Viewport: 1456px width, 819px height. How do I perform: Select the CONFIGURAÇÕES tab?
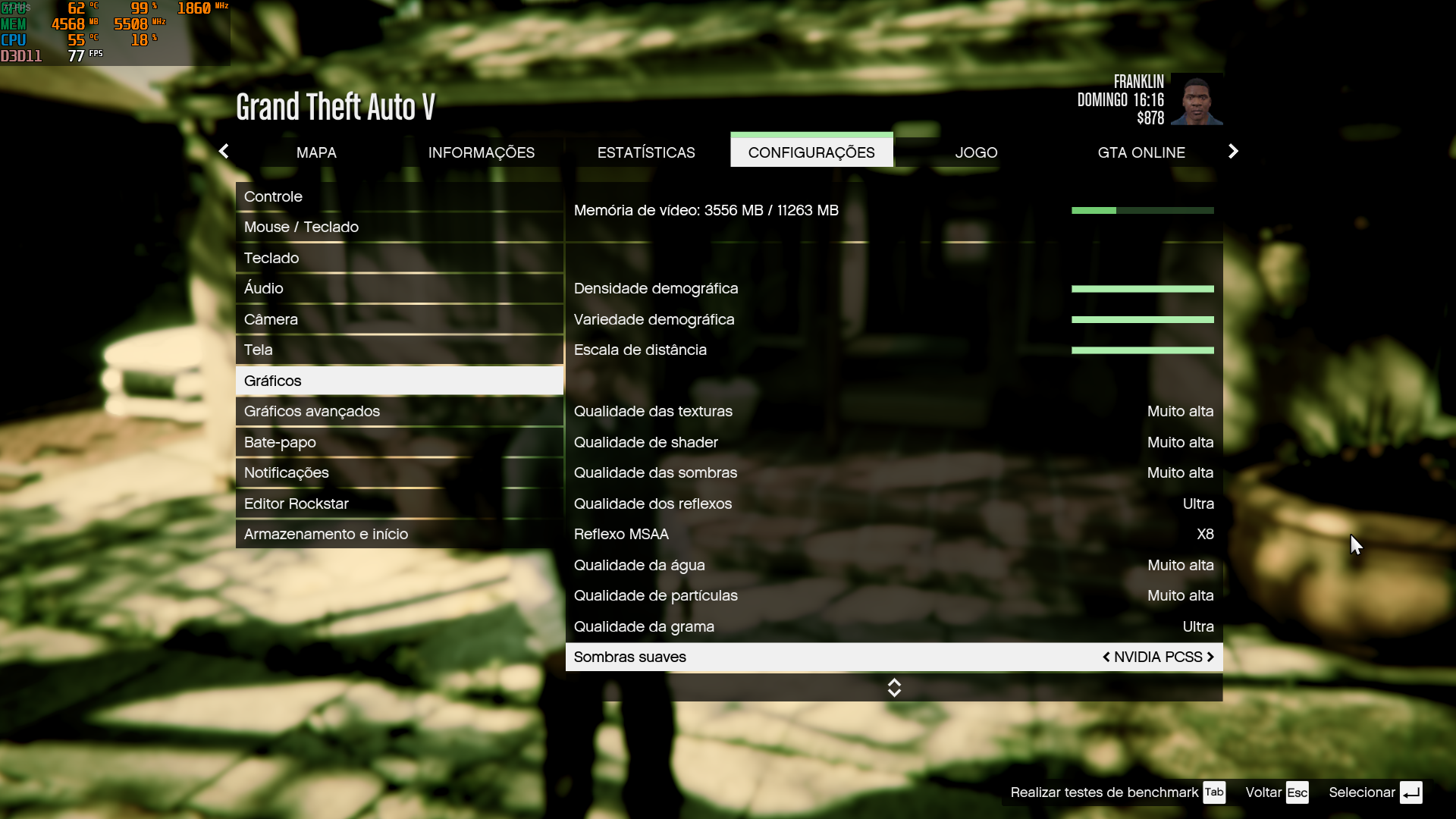tap(811, 150)
